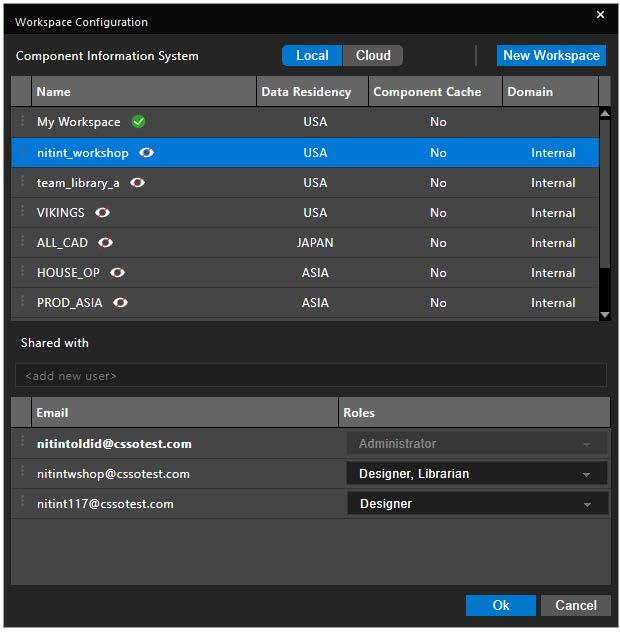The image size is (620, 633).
Task: Click nitint117@cssotest.com email entry
Action: 105,504
